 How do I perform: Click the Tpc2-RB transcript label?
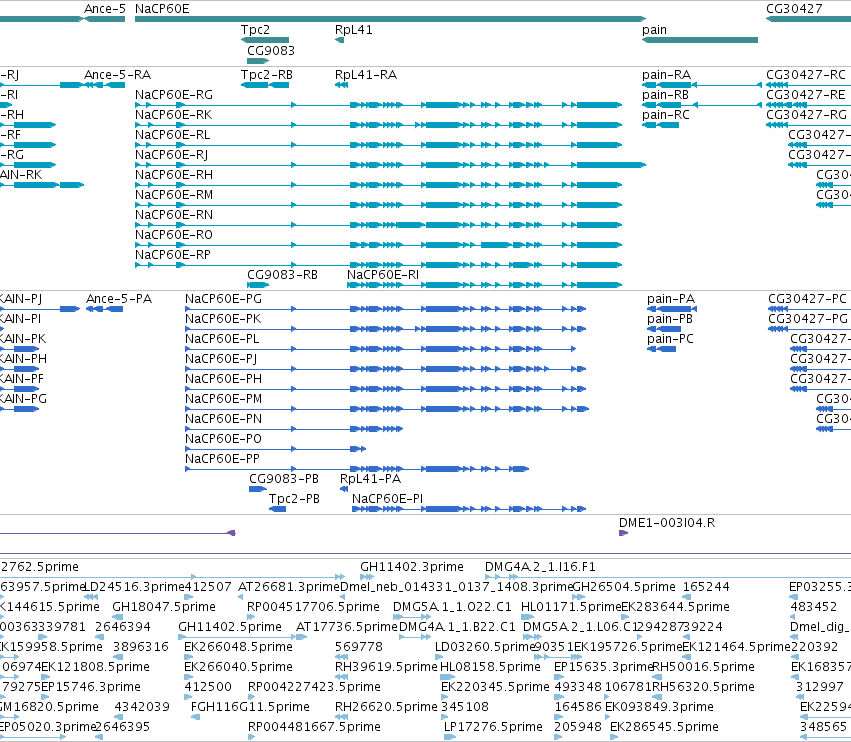click(x=267, y=75)
